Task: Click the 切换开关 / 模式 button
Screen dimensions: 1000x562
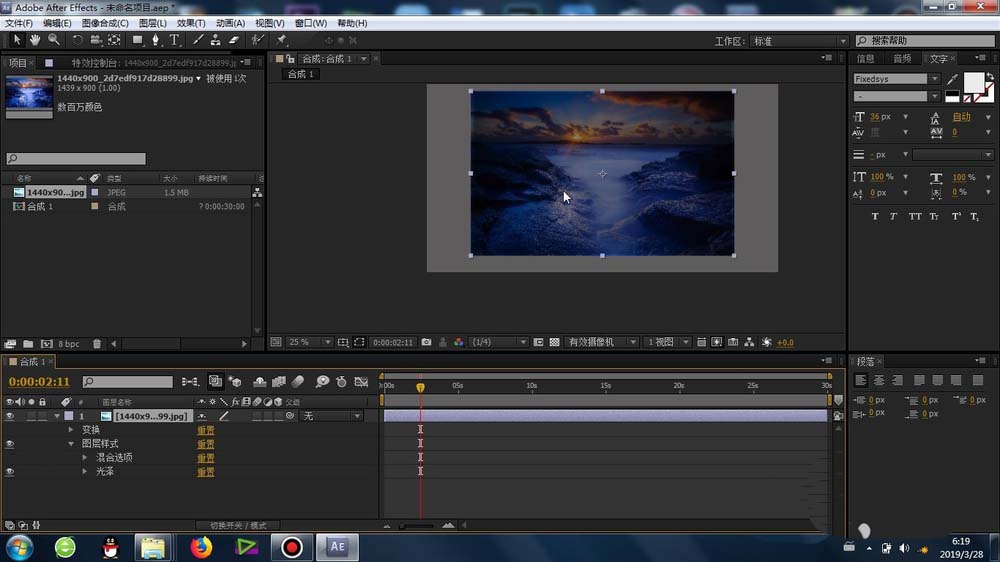Action: 238,525
